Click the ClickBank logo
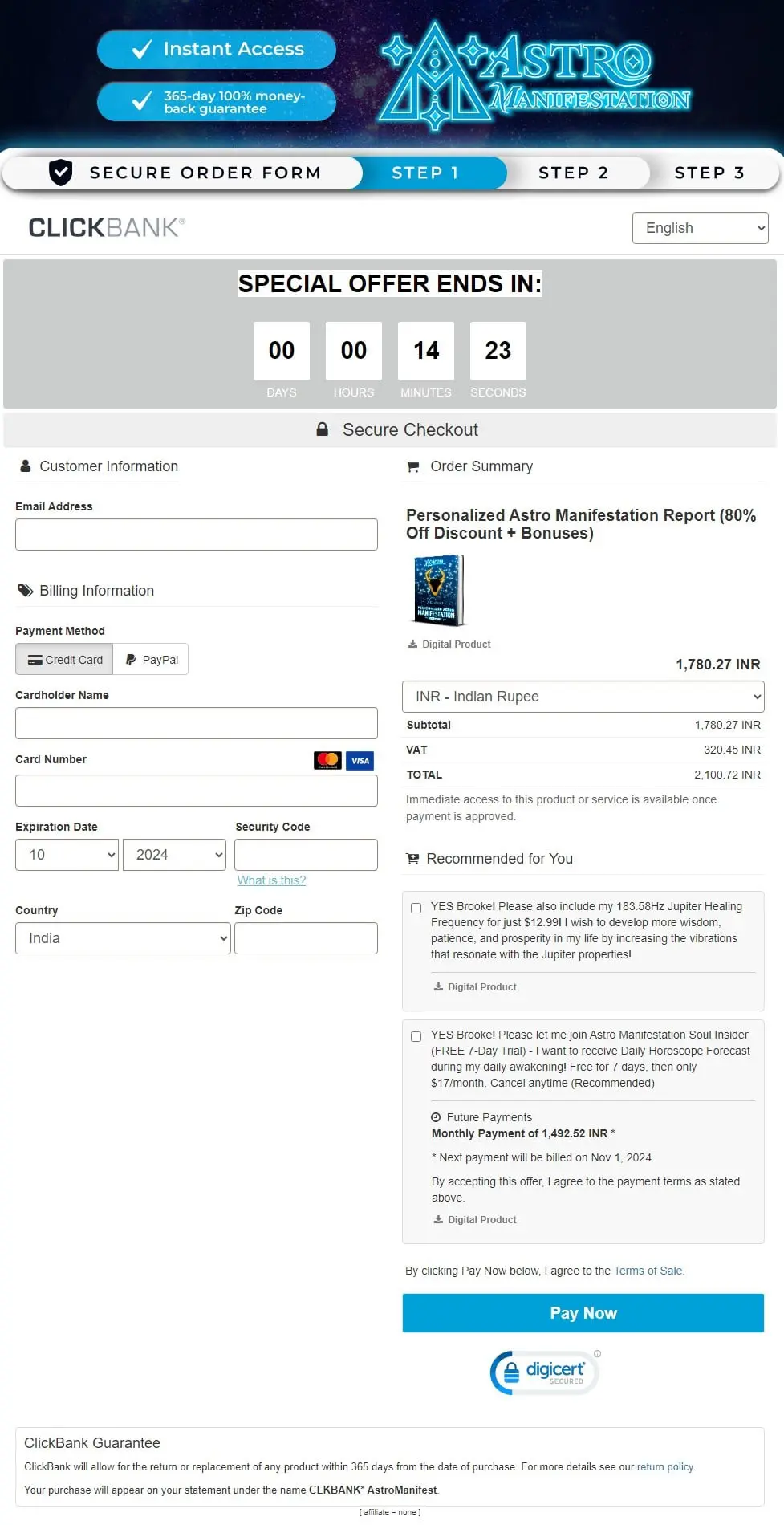 pyautogui.click(x=107, y=228)
